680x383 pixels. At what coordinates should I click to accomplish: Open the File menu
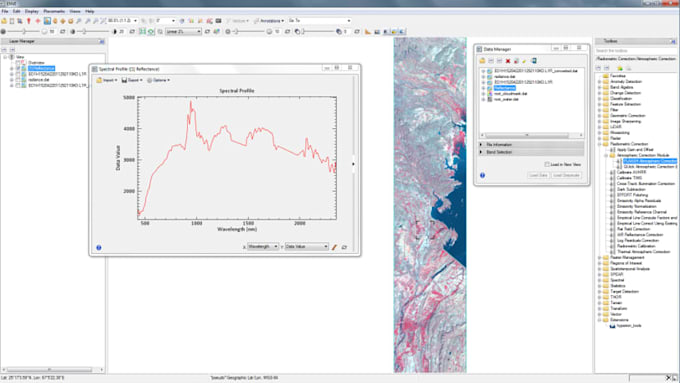click(x=5, y=11)
